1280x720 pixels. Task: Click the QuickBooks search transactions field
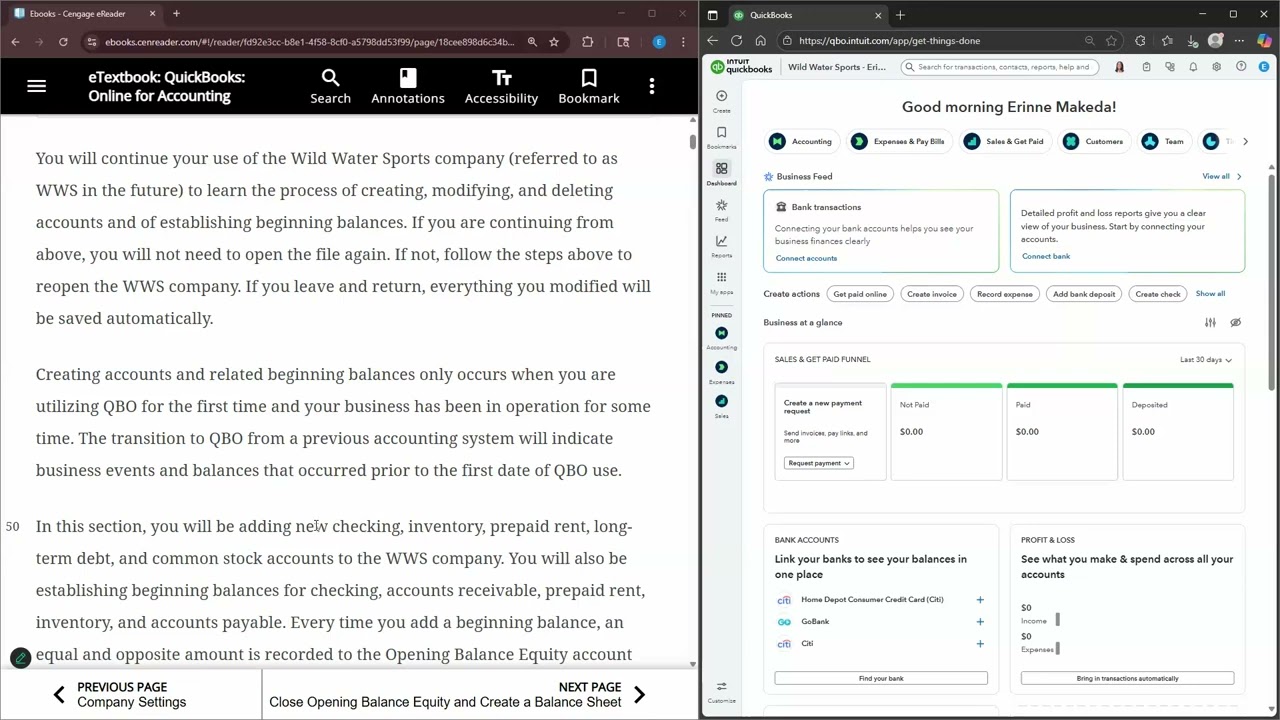click(1000, 67)
